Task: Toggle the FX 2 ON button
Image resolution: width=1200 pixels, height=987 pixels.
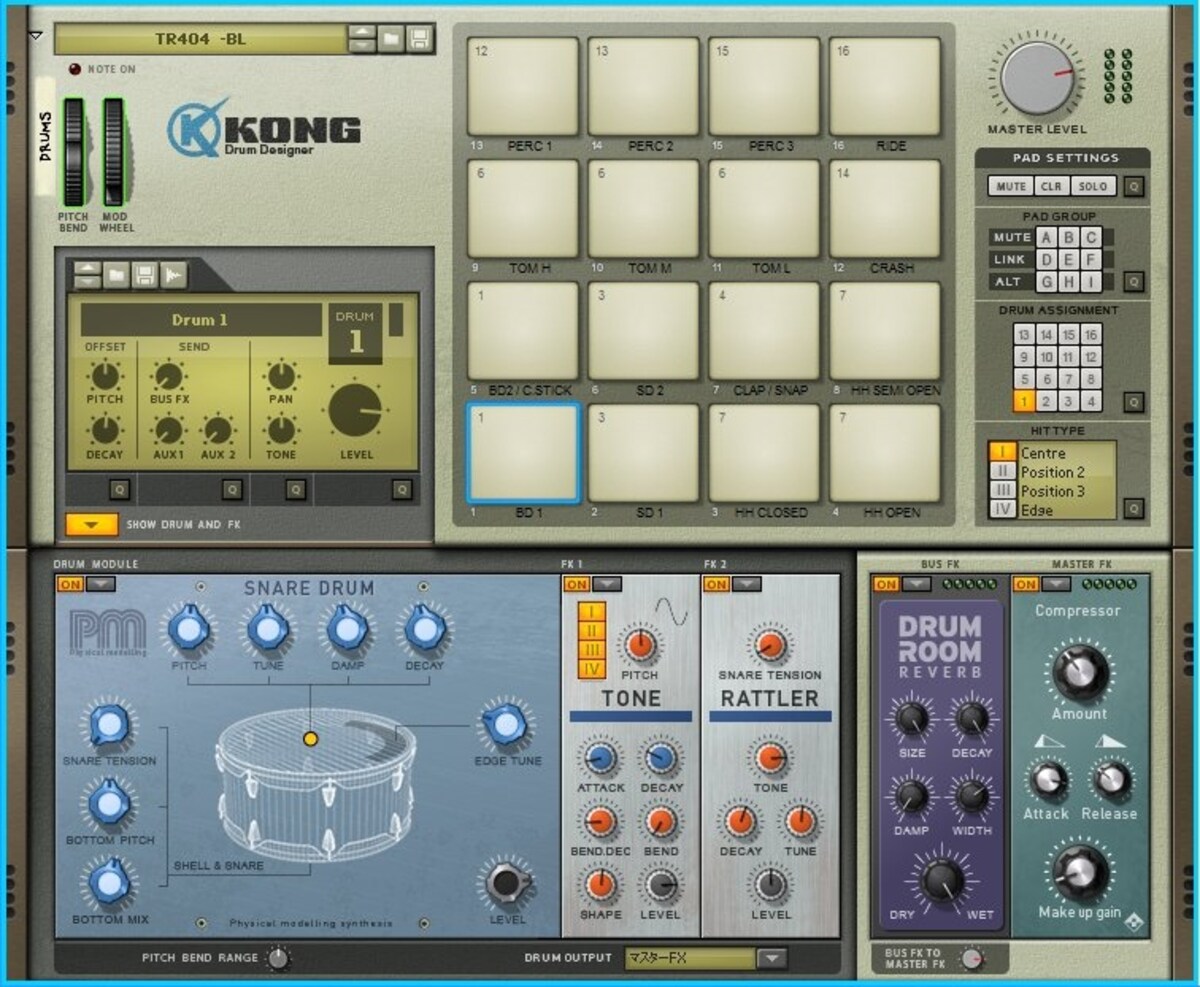Action: pos(717,584)
